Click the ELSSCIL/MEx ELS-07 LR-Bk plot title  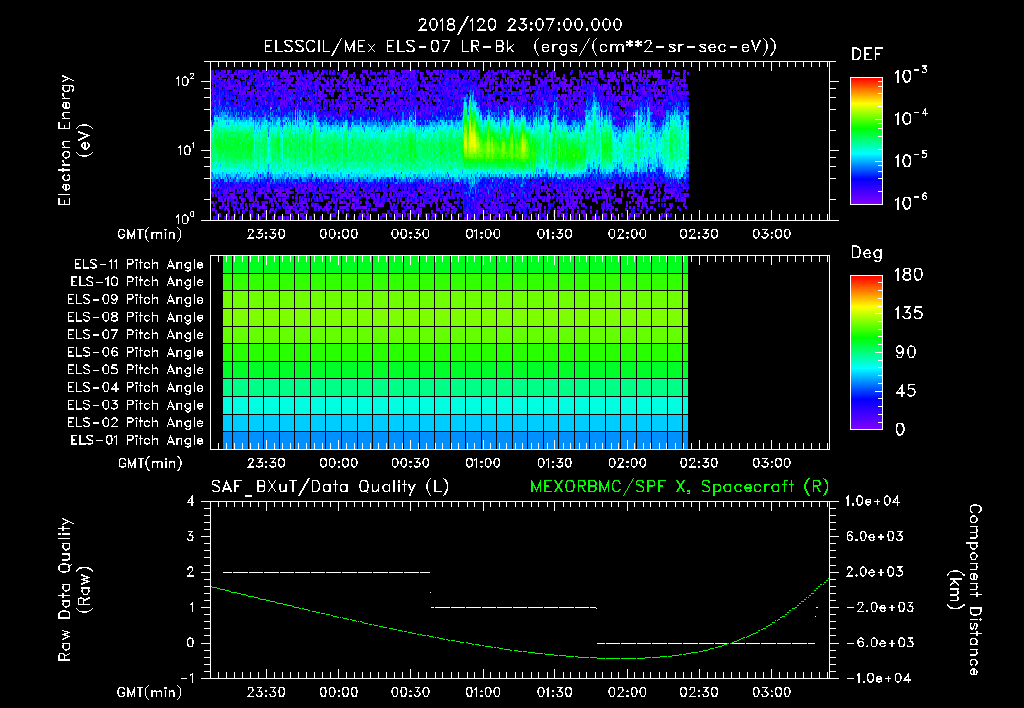520,47
